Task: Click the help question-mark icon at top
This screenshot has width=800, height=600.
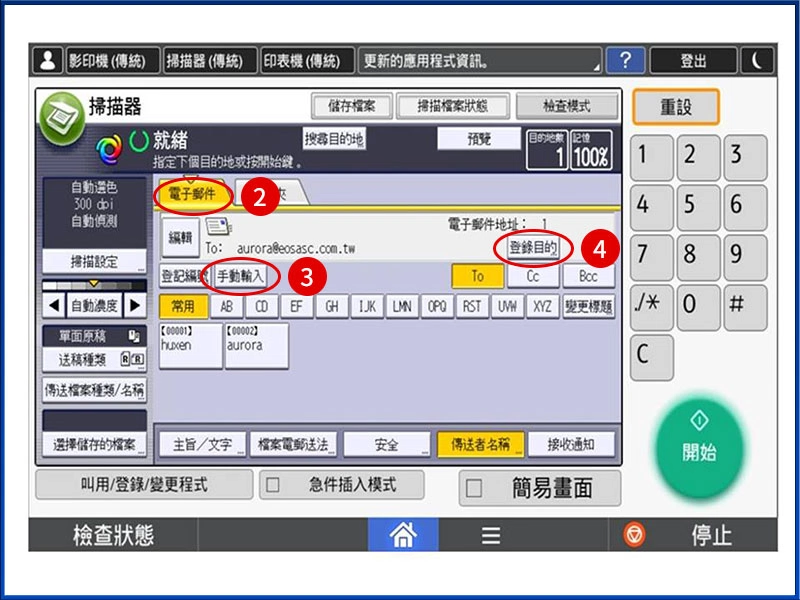Action: (625, 60)
